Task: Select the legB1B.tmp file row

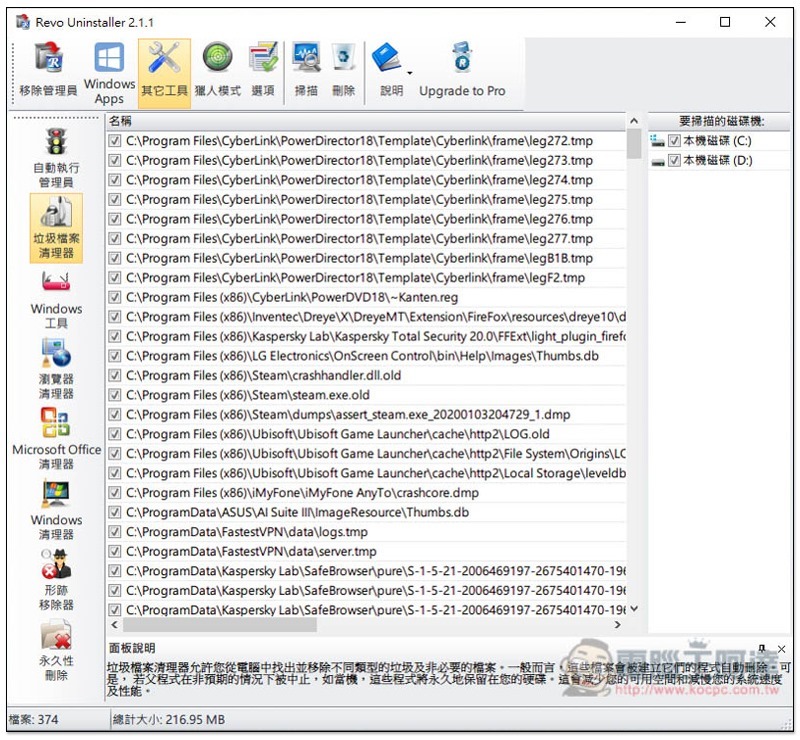Action: pyautogui.click(x=366, y=258)
